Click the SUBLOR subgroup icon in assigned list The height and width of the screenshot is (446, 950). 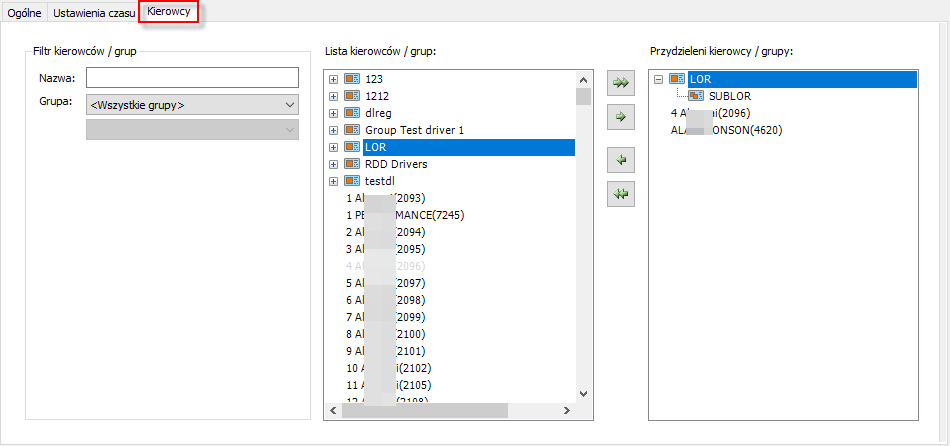pos(696,96)
